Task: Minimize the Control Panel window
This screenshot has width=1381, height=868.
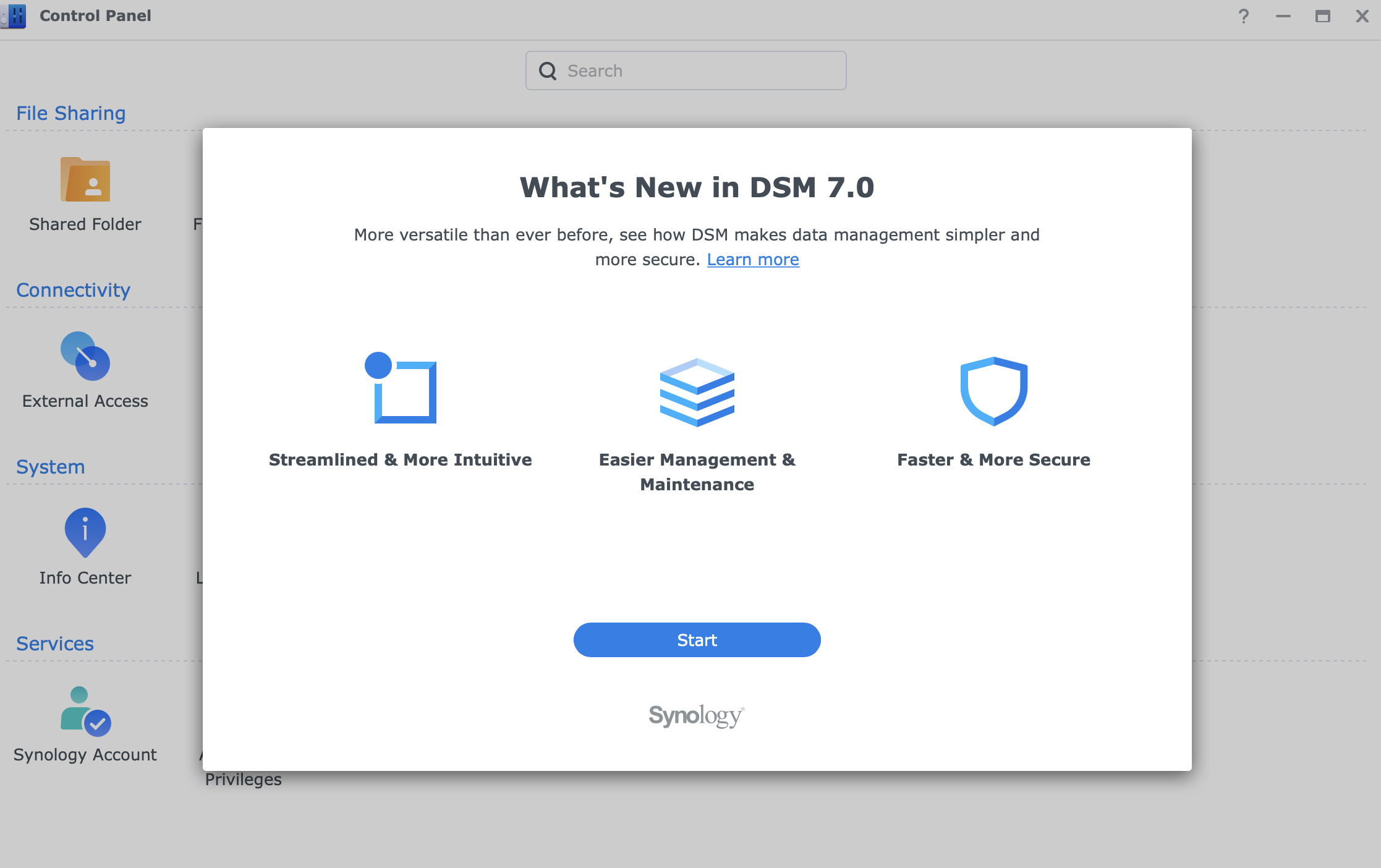Action: (1283, 16)
